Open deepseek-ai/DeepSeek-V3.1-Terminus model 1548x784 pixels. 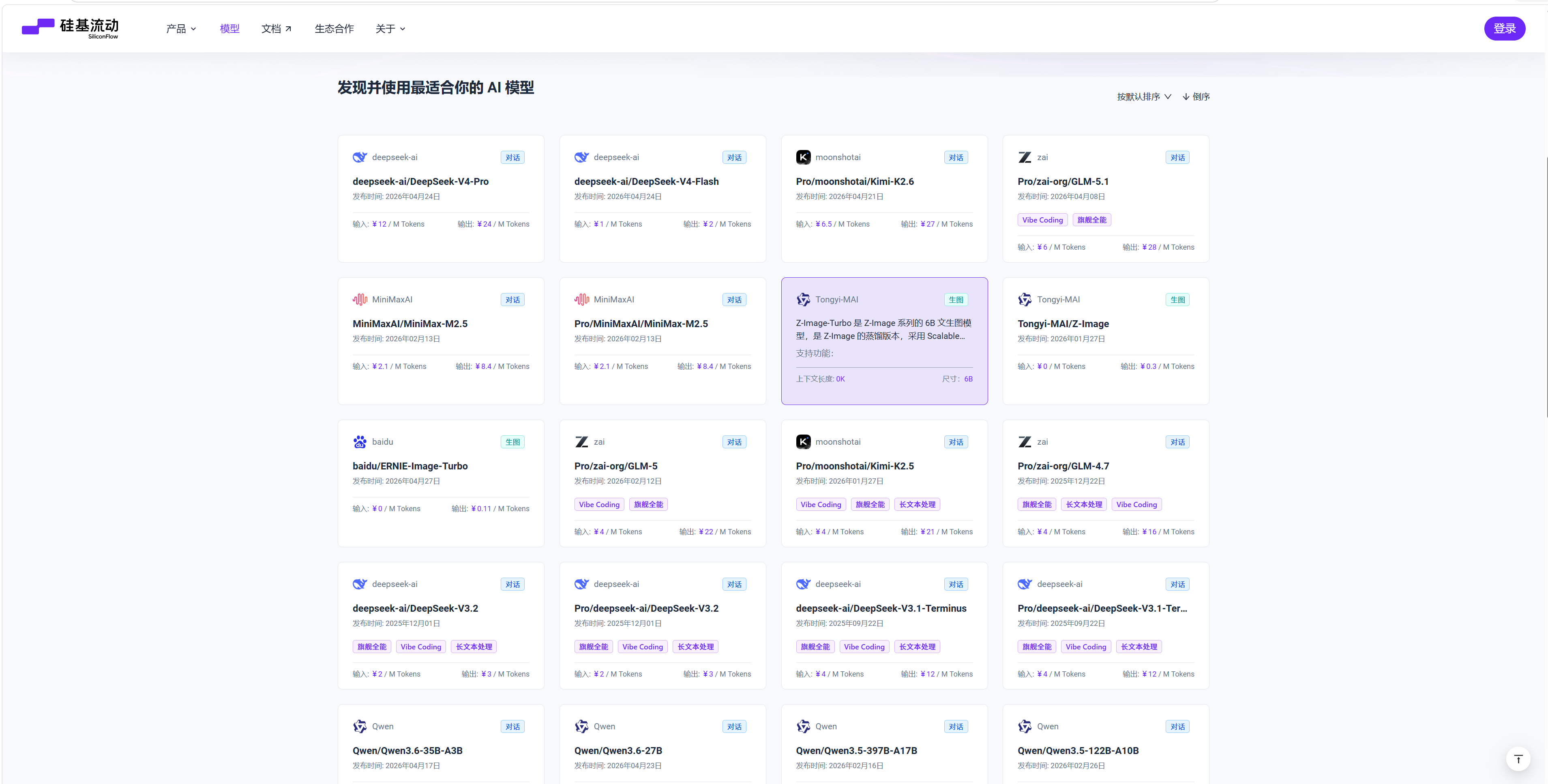point(881,608)
